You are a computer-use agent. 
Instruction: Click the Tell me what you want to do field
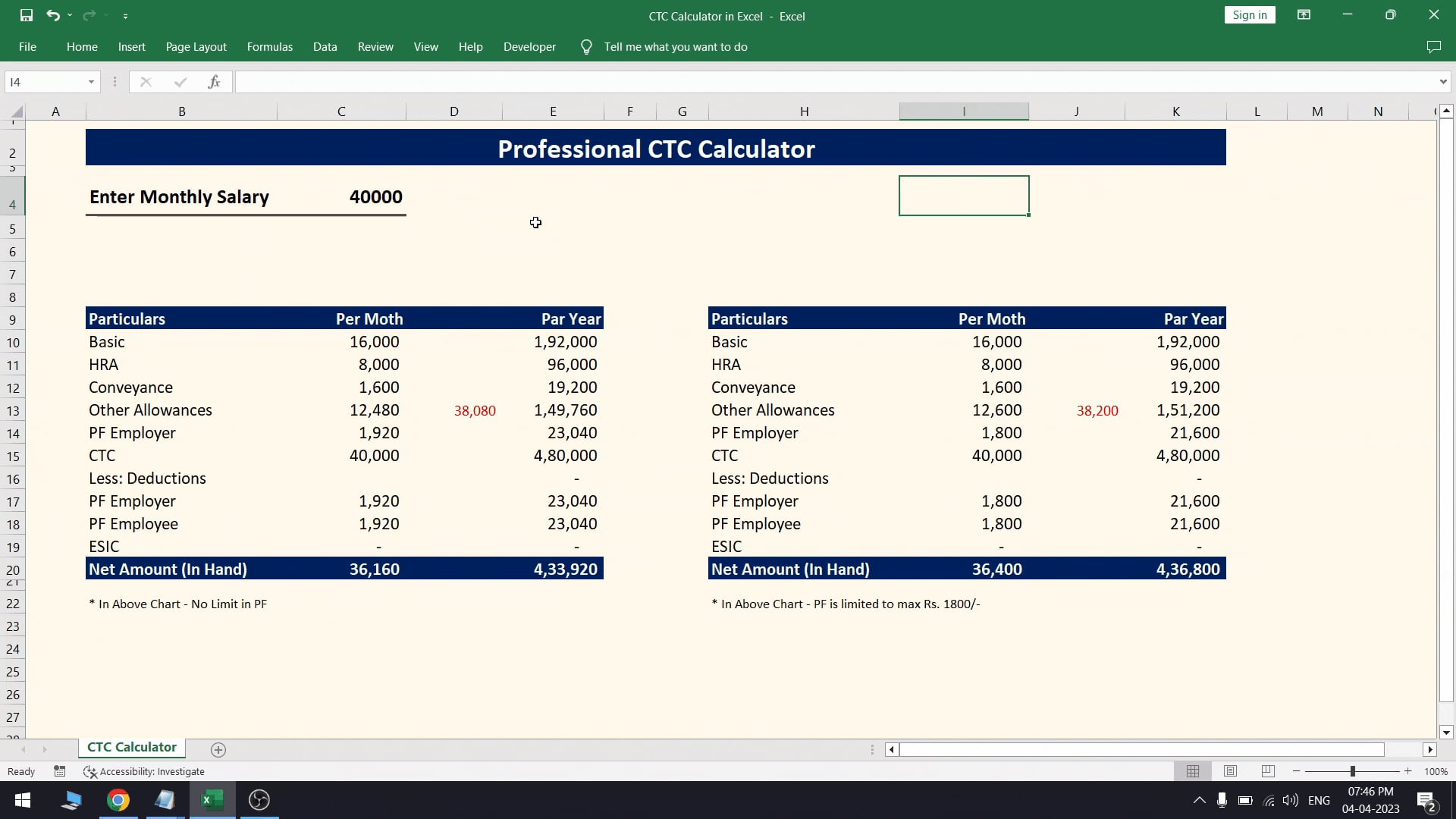[x=676, y=47]
